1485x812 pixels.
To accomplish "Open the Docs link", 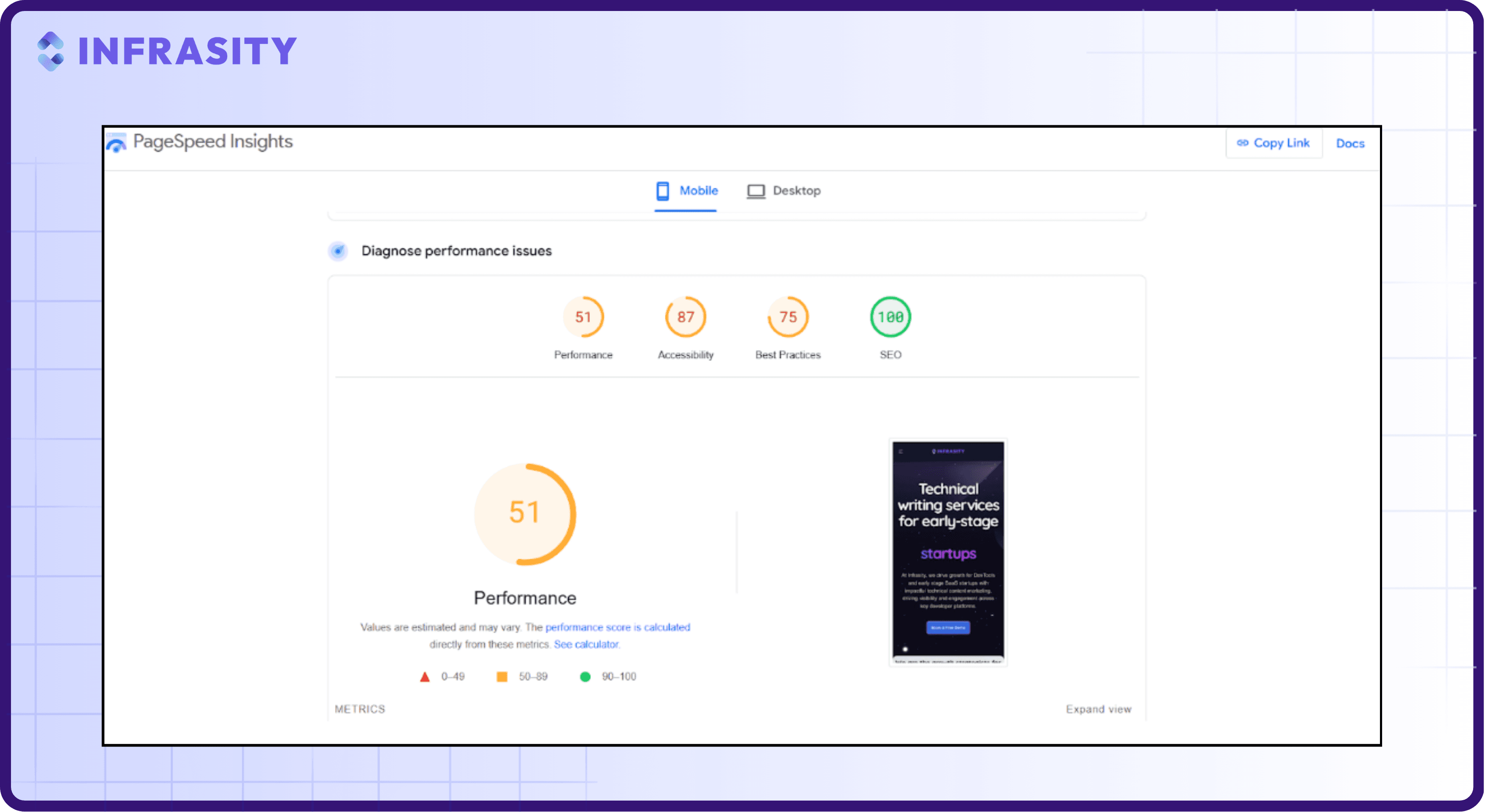I will point(1350,144).
